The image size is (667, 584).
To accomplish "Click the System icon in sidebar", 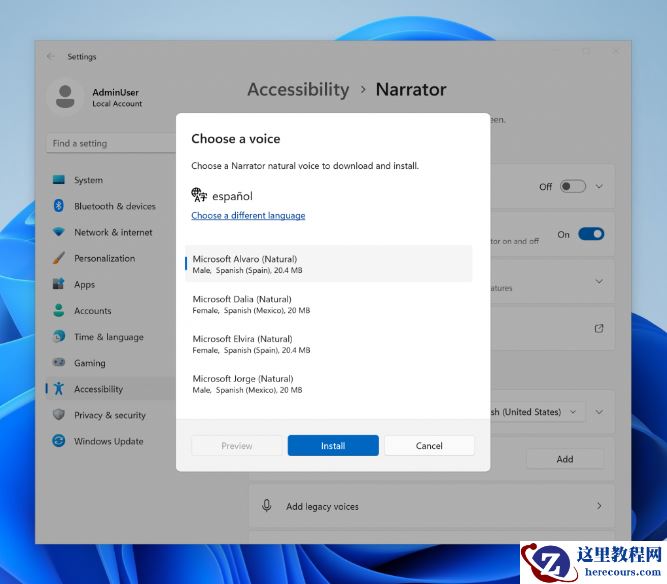I will click(59, 180).
